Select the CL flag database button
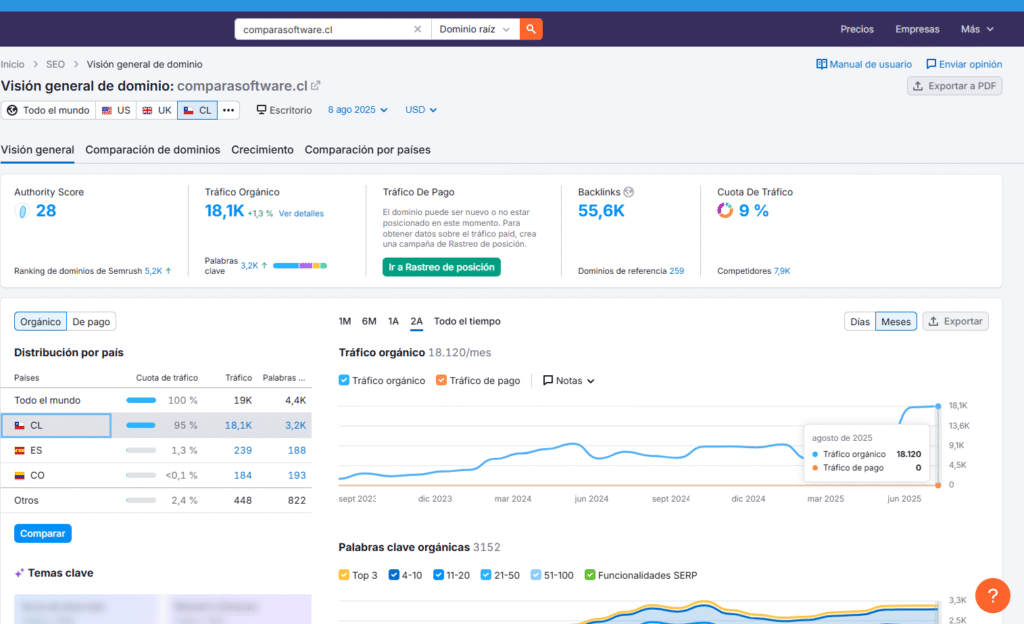This screenshot has height=624, width=1024. [x=197, y=110]
